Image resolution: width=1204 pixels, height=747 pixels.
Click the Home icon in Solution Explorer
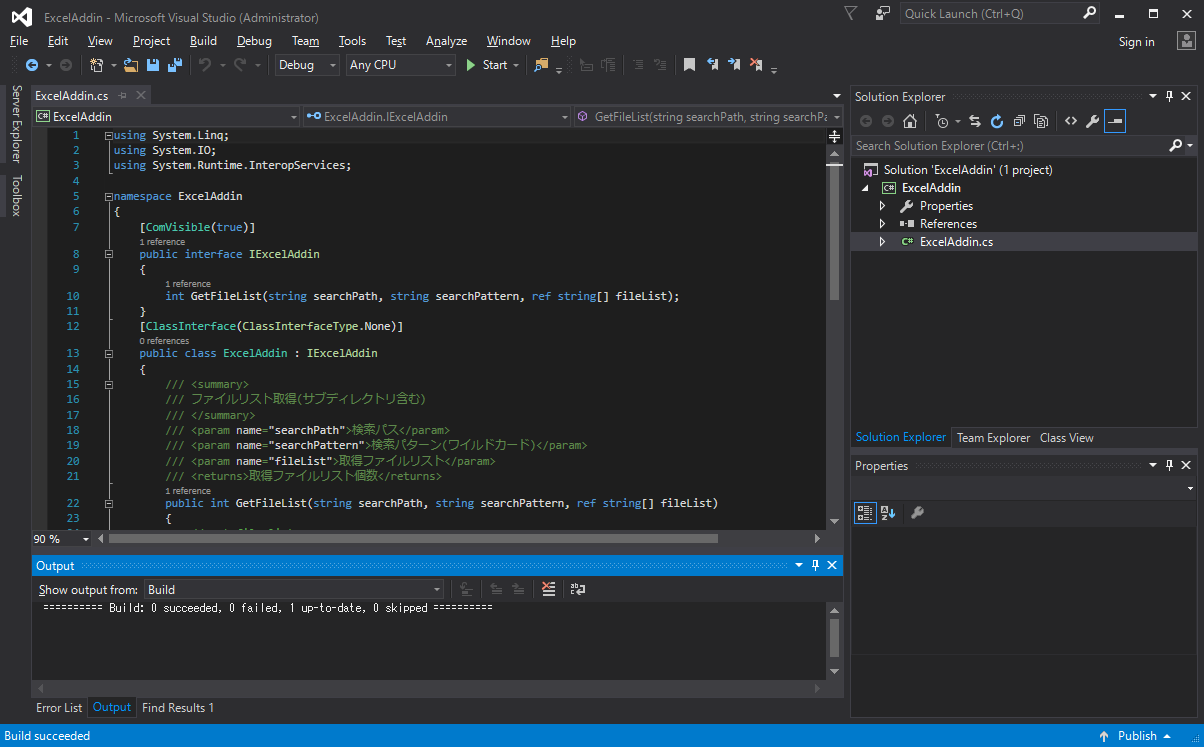click(910, 121)
